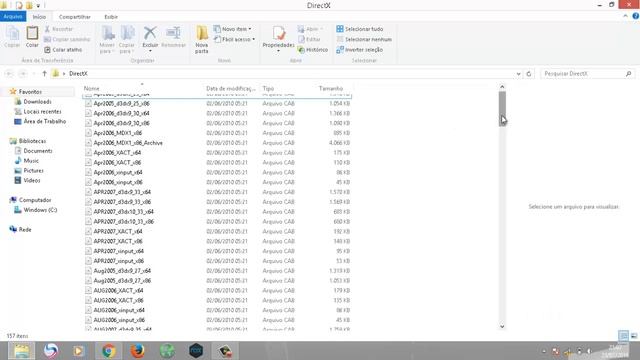Screen dimensions: 640x360
Task: Click Selecionar tudo
Action: point(360,29)
